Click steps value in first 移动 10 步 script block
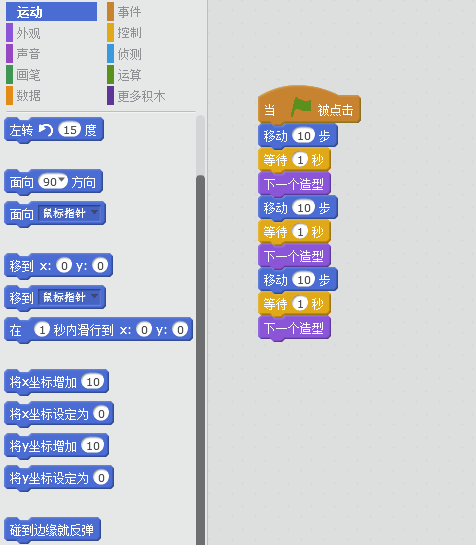Image resolution: width=476 pixels, height=545 pixels. coord(304,136)
